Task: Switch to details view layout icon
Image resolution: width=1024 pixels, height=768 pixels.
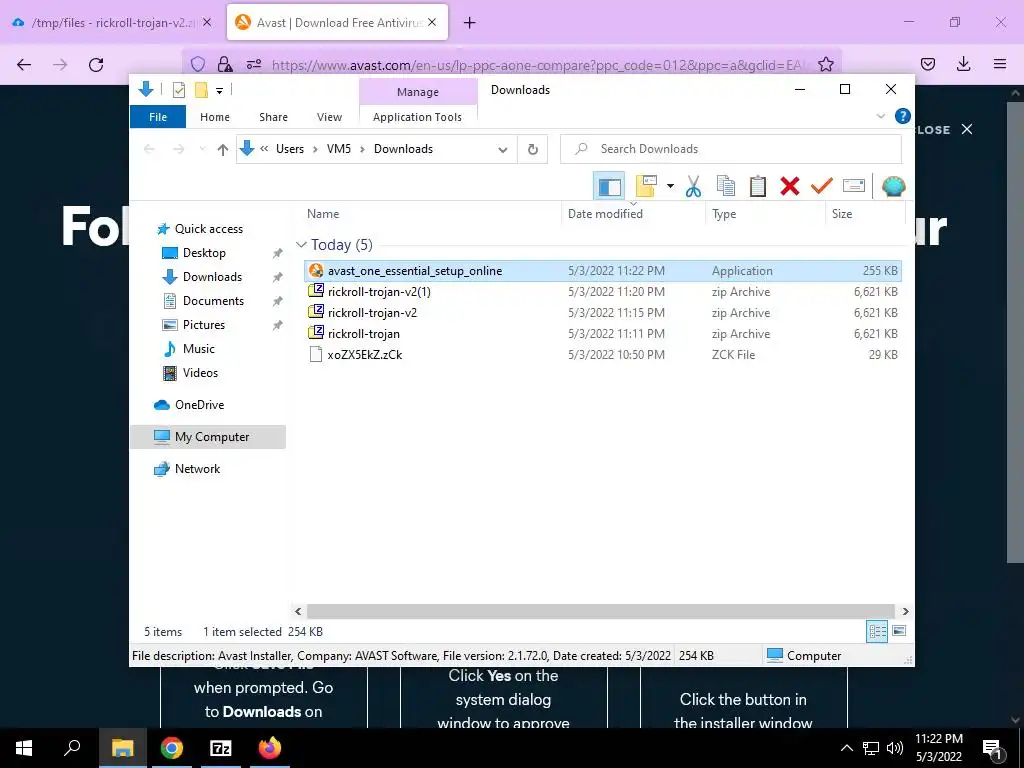Action: (877, 631)
